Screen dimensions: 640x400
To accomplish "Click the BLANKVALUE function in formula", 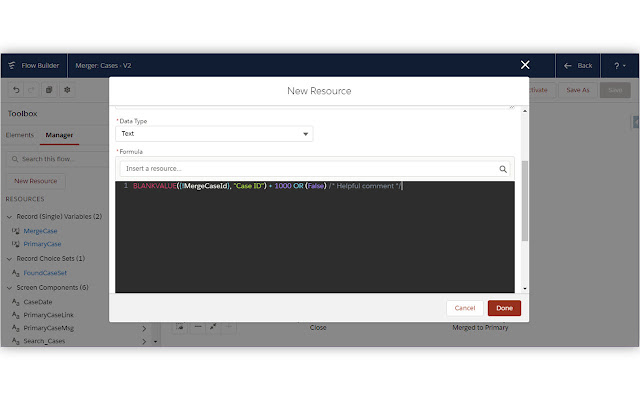I will 154,186.
